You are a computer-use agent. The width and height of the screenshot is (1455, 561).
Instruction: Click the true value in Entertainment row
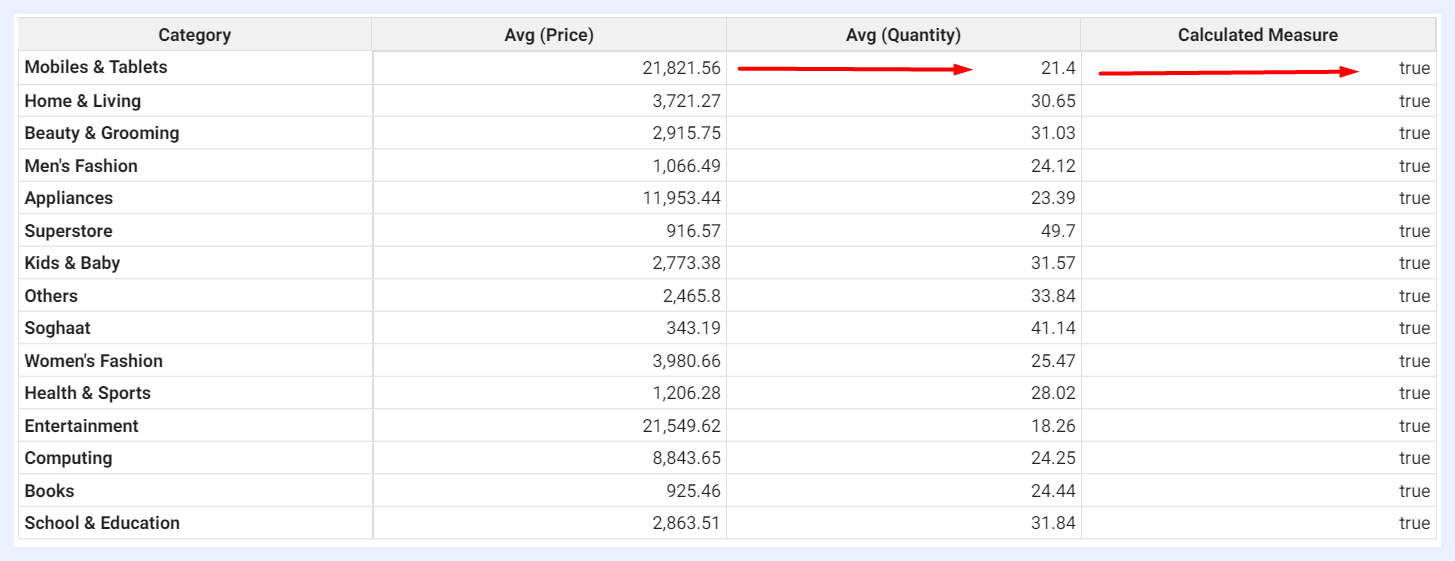pyautogui.click(x=1415, y=426)
